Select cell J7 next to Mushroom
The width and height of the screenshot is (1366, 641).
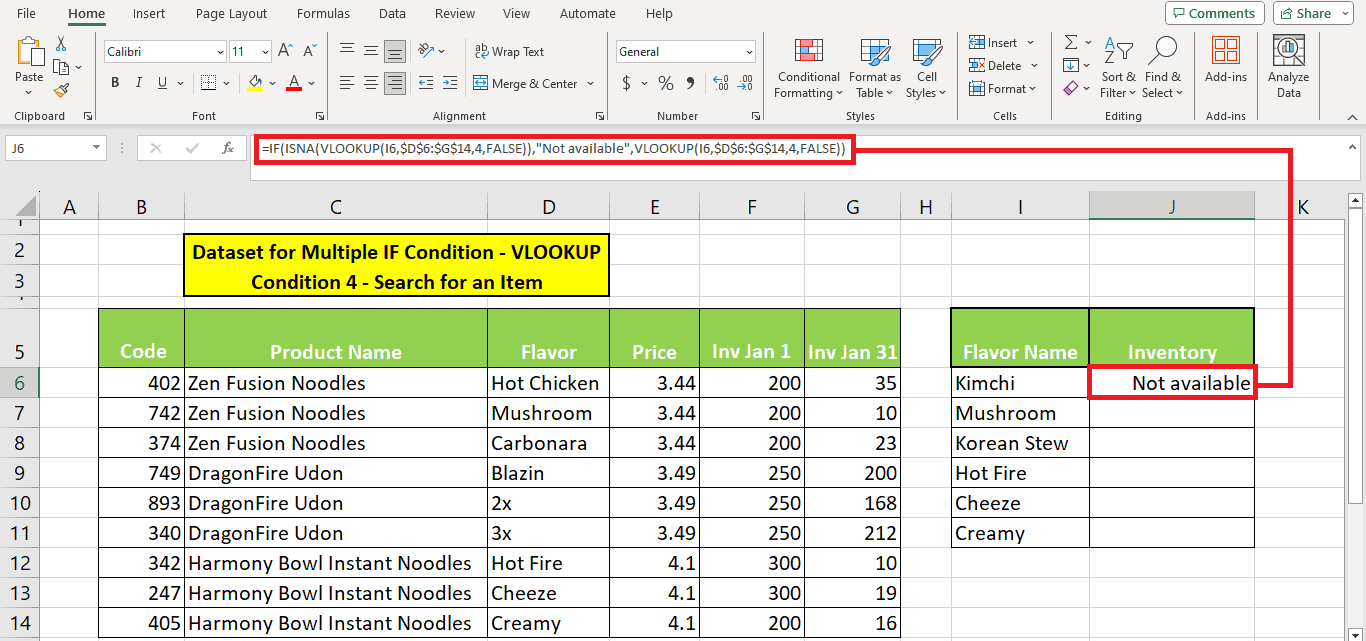1171,412
